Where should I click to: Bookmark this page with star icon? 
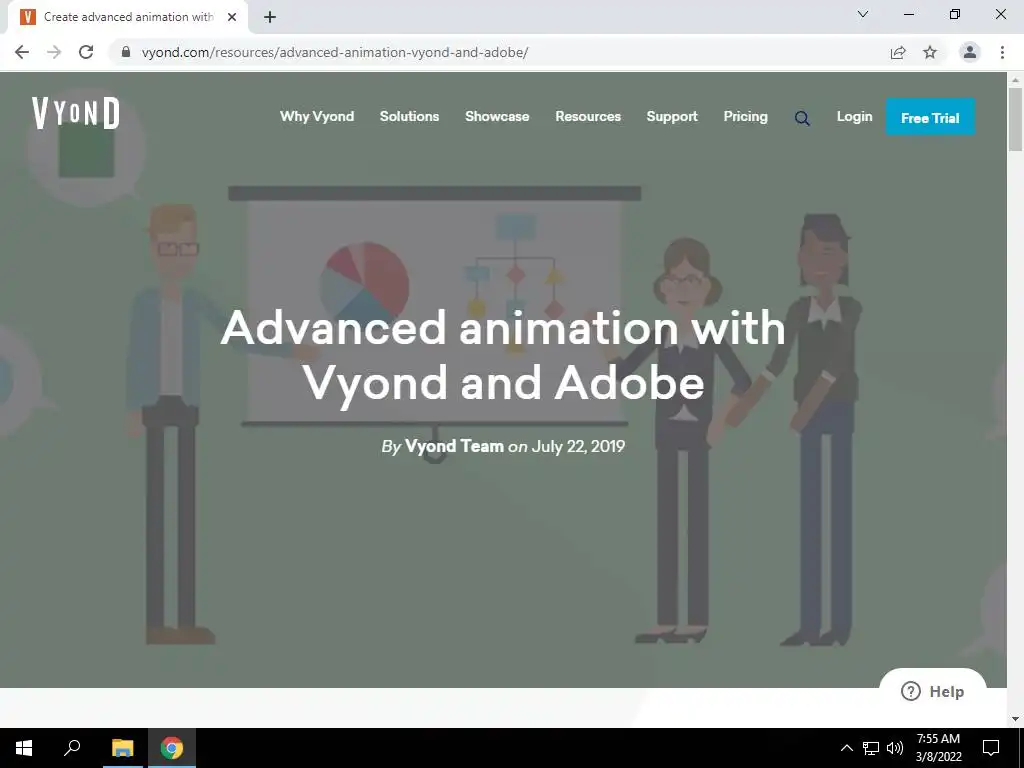point(930,52)
